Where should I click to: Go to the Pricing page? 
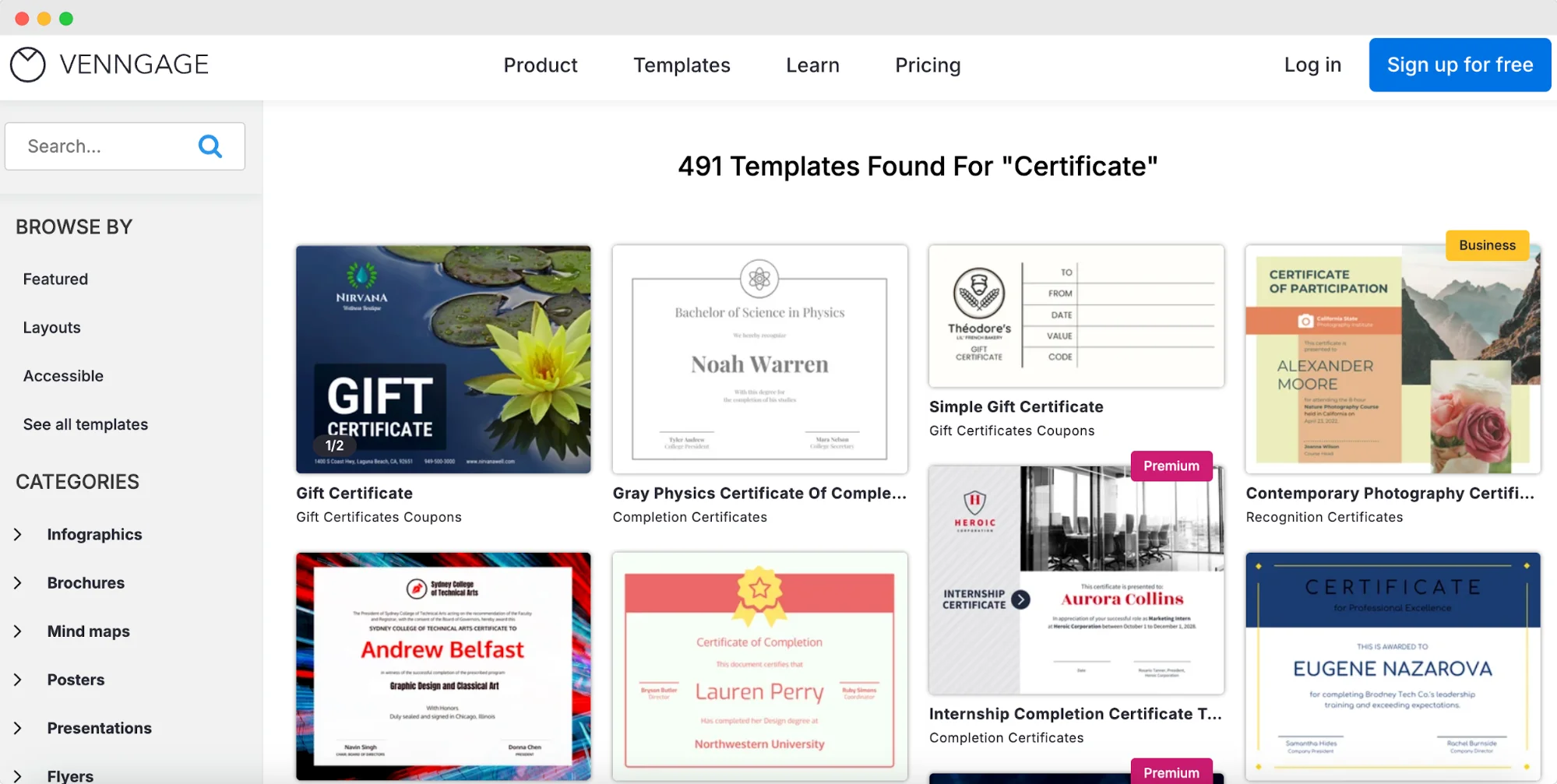coord(928,65)
